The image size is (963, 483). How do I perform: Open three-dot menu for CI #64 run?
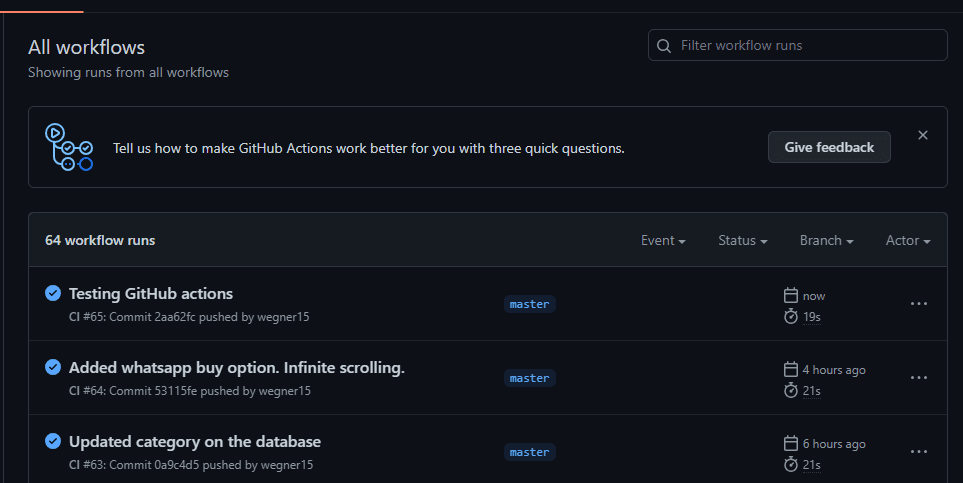click(919, 377)
